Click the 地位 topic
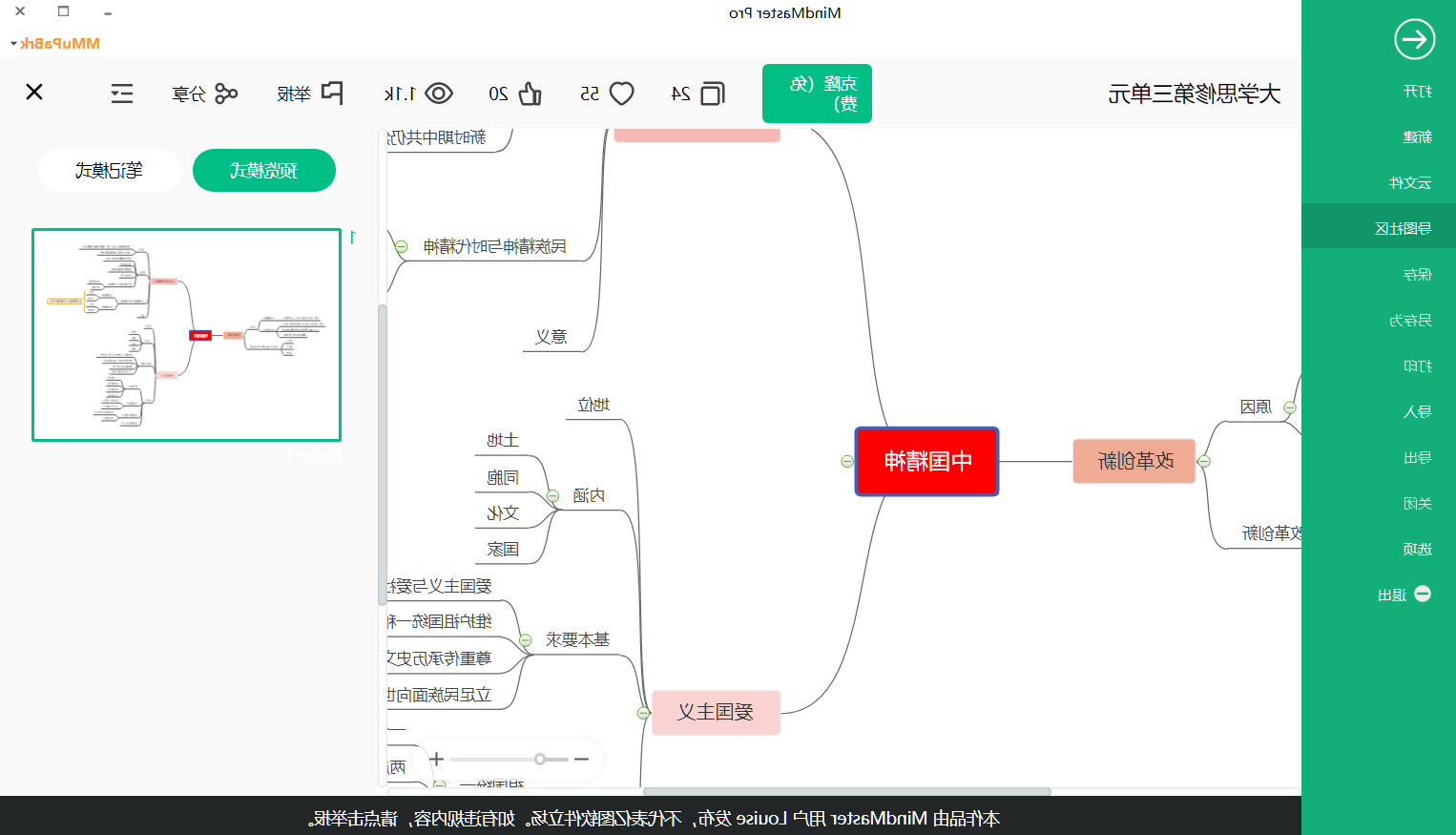The height and width of the screenshot is (835, 1456). coord(593,406)
